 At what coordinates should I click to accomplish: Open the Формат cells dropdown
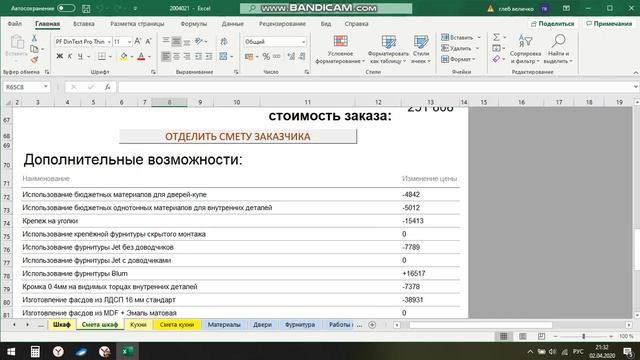[x=458, y=59]
